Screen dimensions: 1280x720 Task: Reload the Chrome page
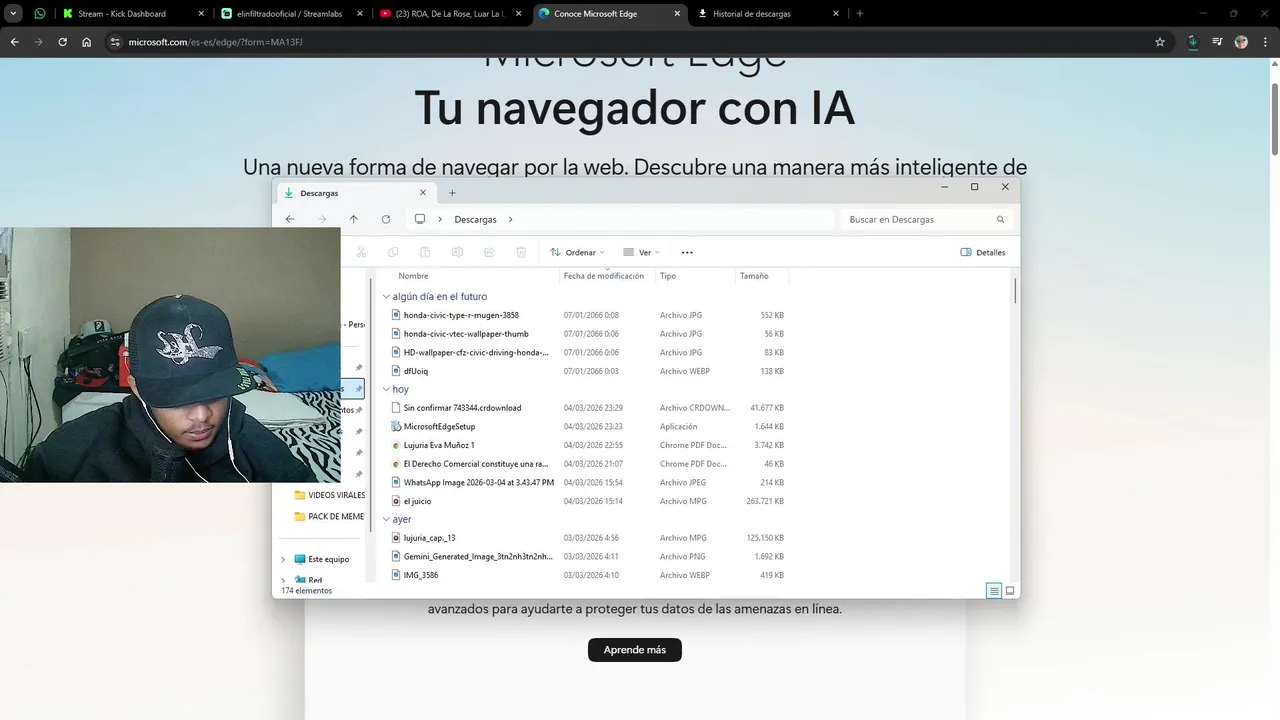62,42
